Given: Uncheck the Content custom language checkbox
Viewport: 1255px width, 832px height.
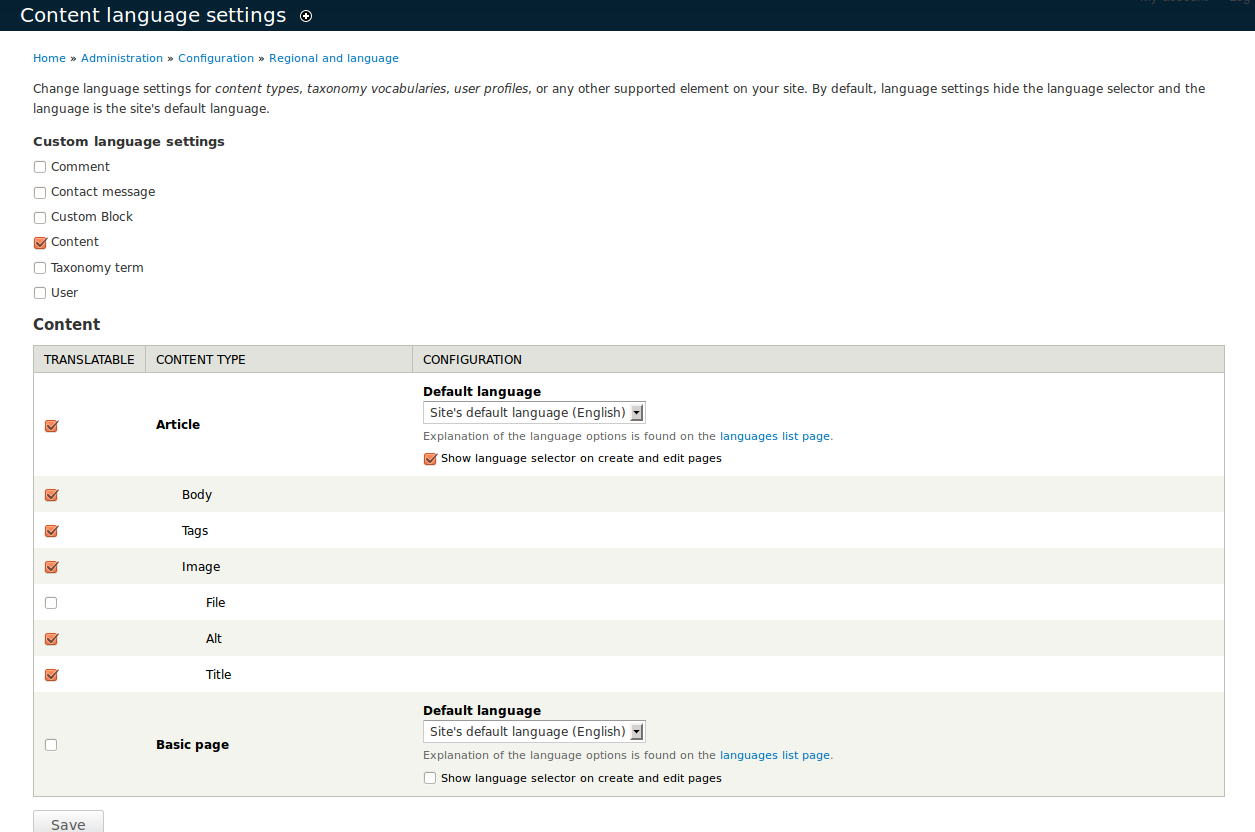Looking at the screenshot, I should (x=40, y=242).
